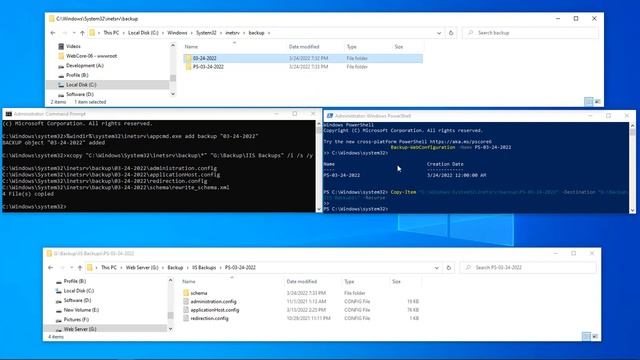The image size is (640, 360).
Task: Sort by Type column in backup window
Action: (x=351, y=47)
